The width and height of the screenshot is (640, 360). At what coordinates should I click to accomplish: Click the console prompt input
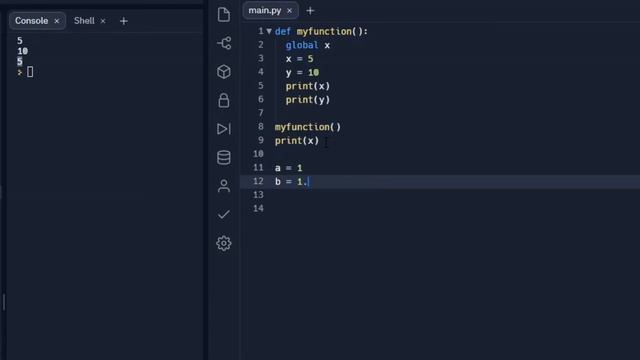(30, 72)
